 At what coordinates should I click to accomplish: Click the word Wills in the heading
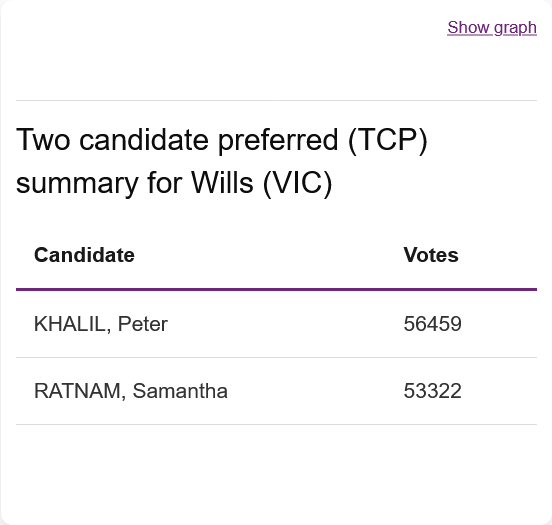(x=222, y=182)
